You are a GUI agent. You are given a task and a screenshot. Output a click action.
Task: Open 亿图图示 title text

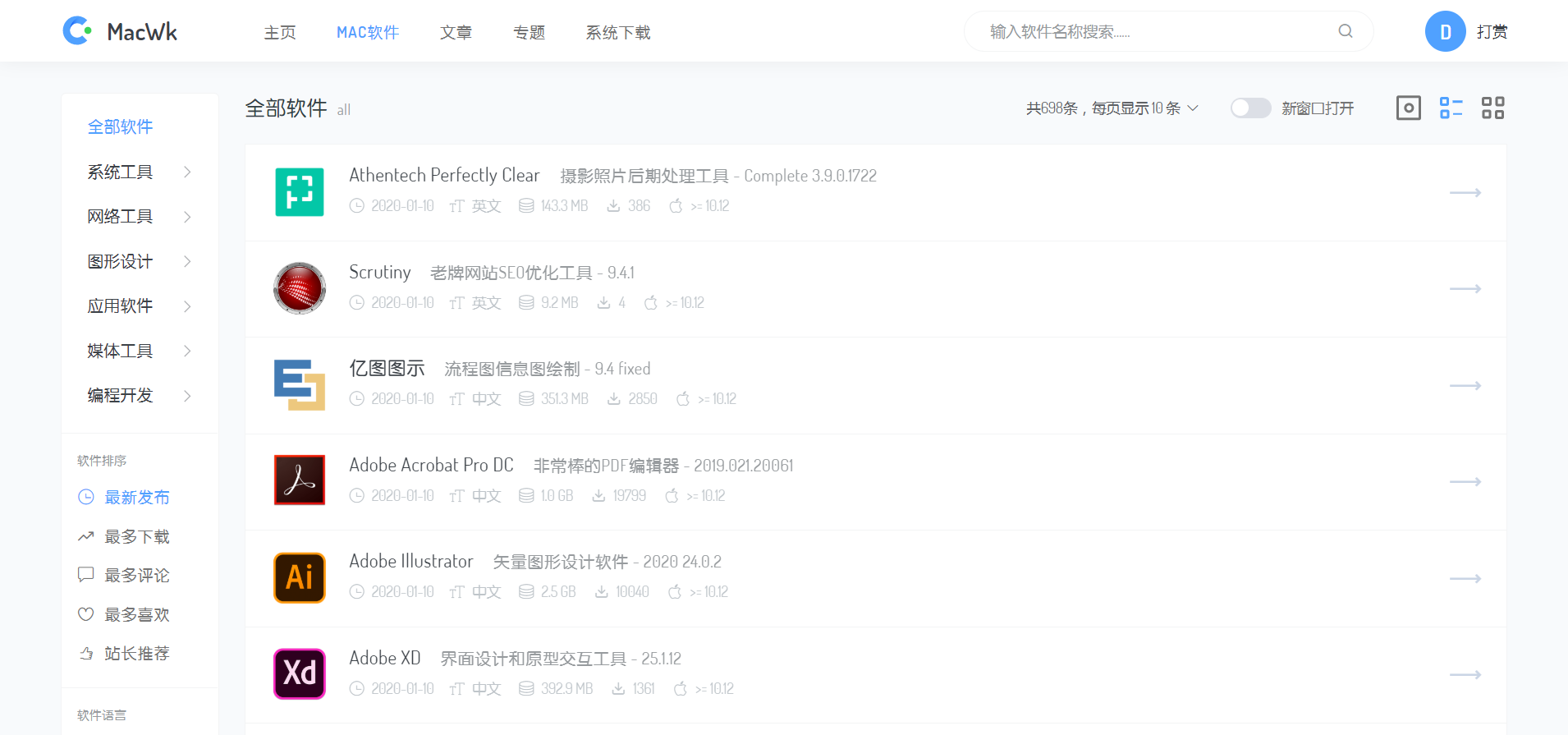387,368
